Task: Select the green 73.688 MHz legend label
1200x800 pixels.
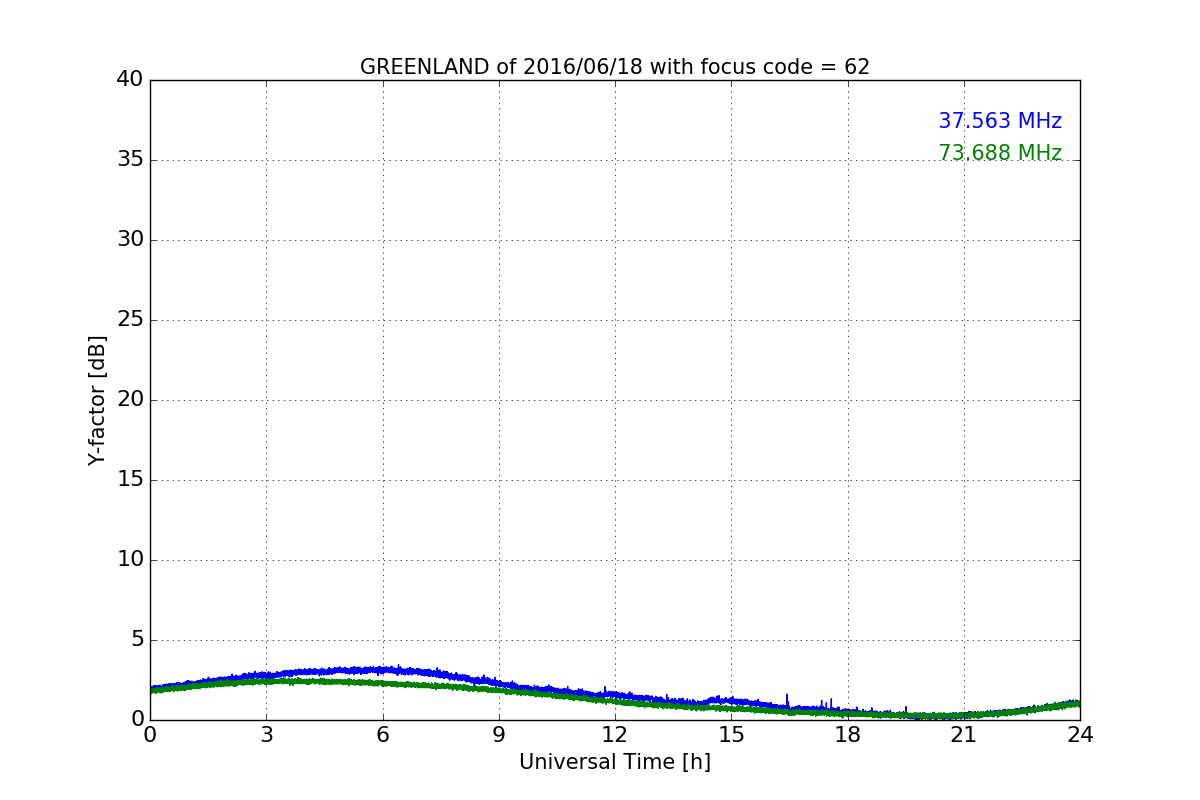Action: click(1000, 153)
